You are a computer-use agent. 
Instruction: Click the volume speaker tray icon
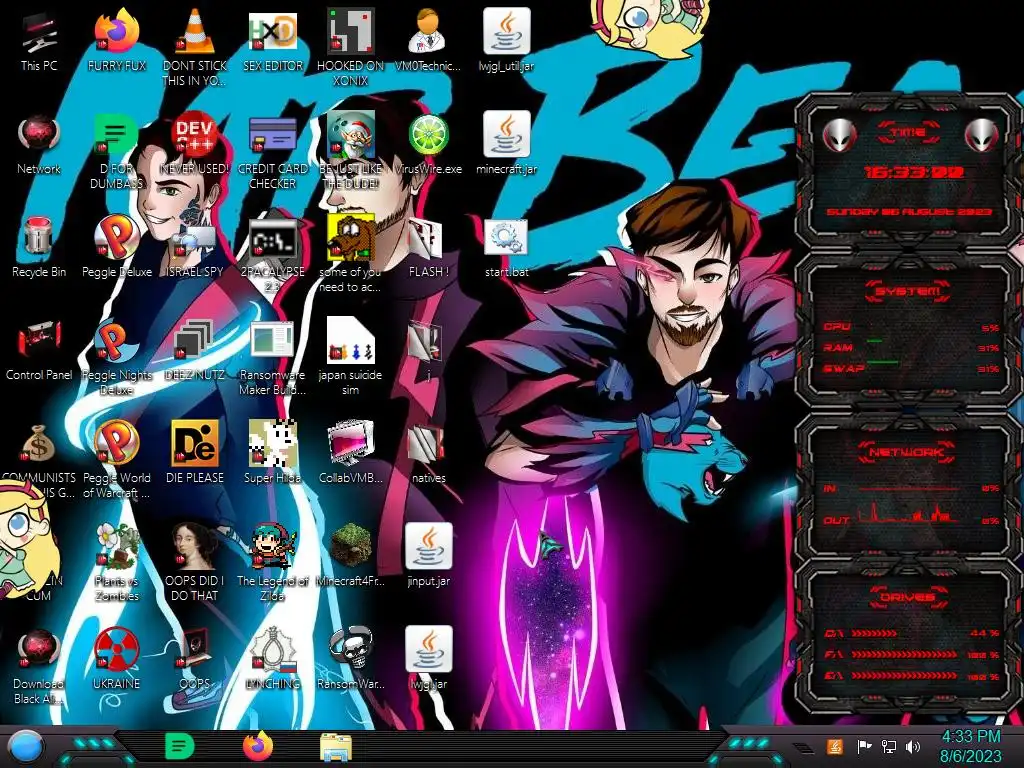coord(913,746)
